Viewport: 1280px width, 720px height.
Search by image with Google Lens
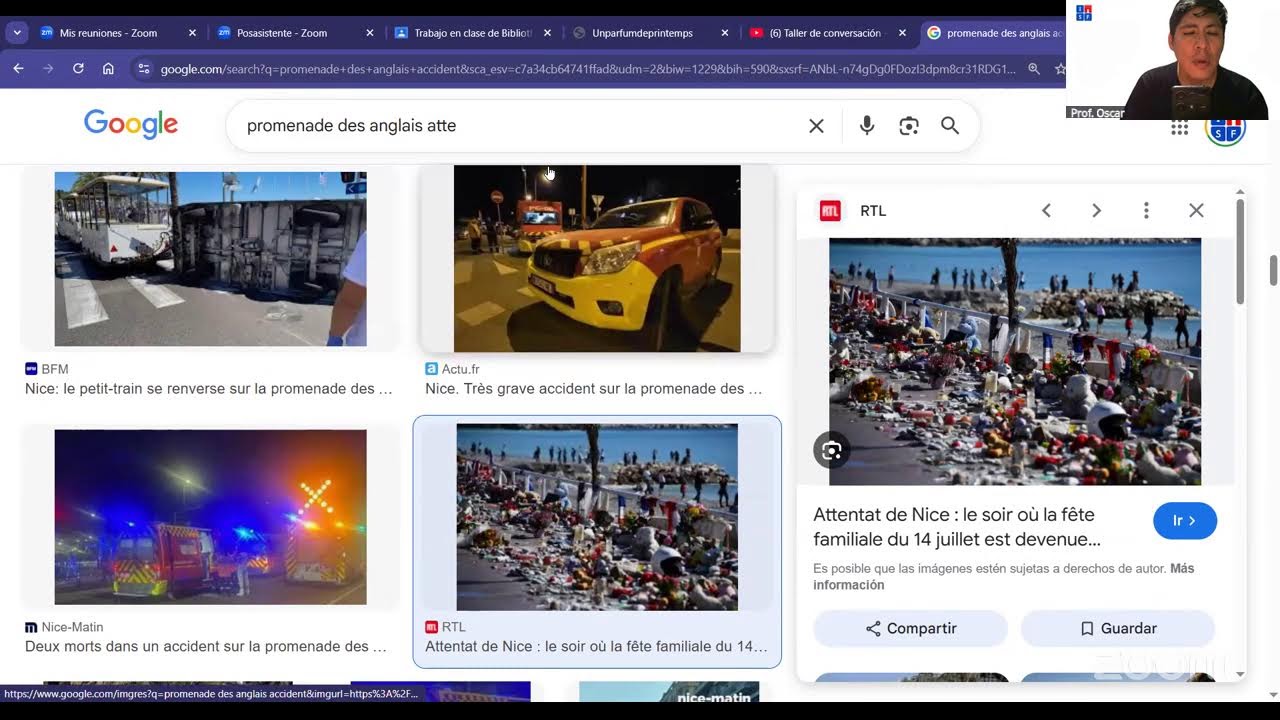click(x=908, y=125)
